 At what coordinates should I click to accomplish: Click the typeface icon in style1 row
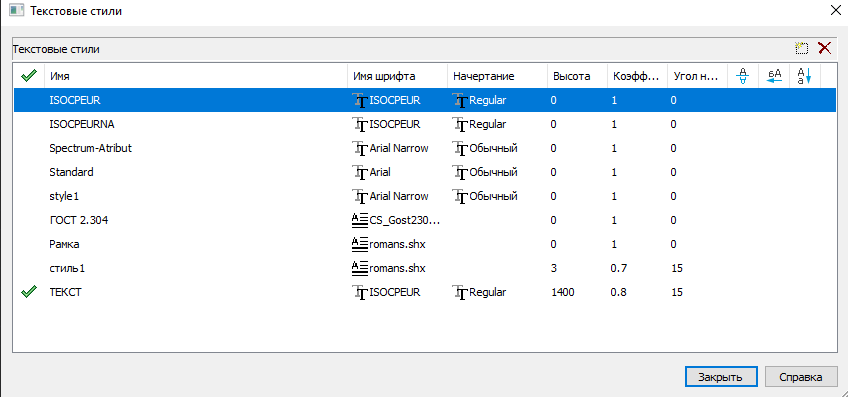[460, 196]
